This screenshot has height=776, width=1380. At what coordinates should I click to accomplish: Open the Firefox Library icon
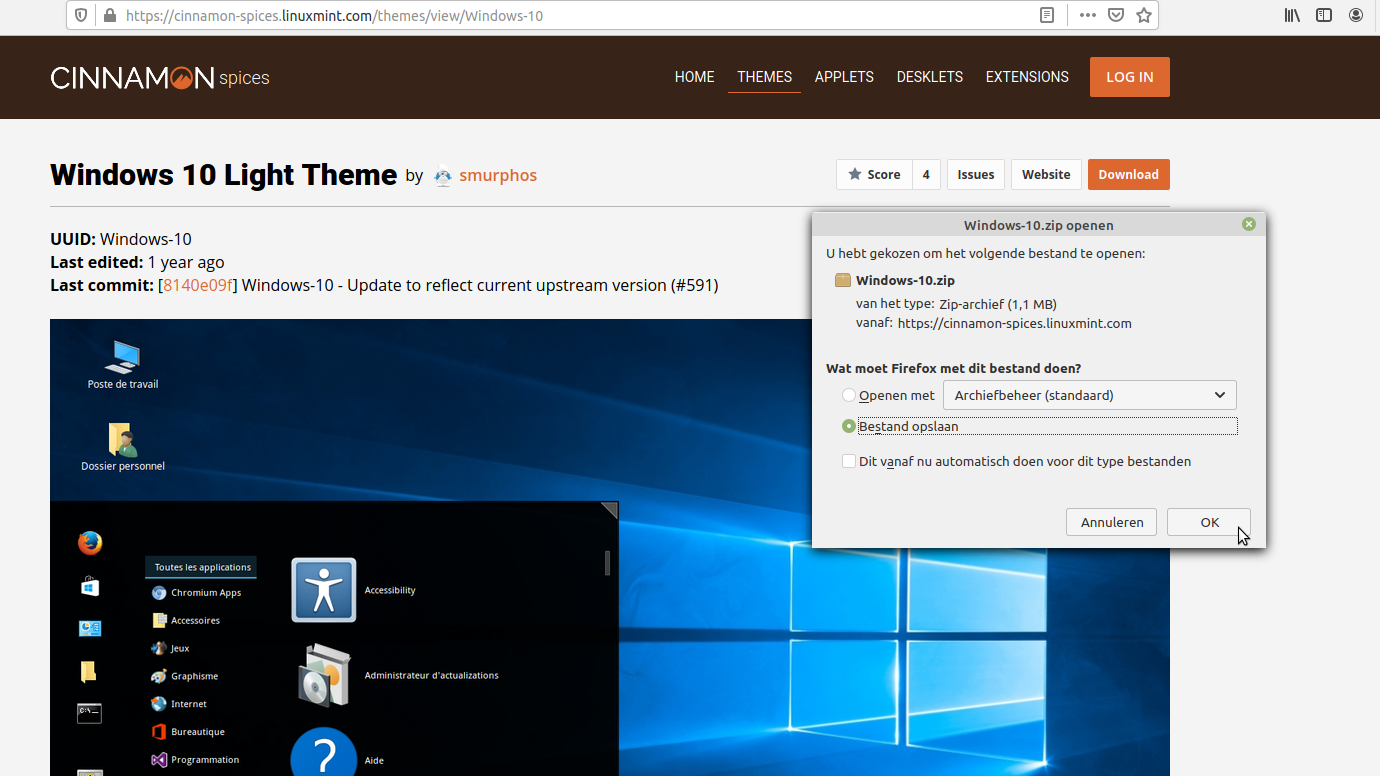click(1292, 15)
